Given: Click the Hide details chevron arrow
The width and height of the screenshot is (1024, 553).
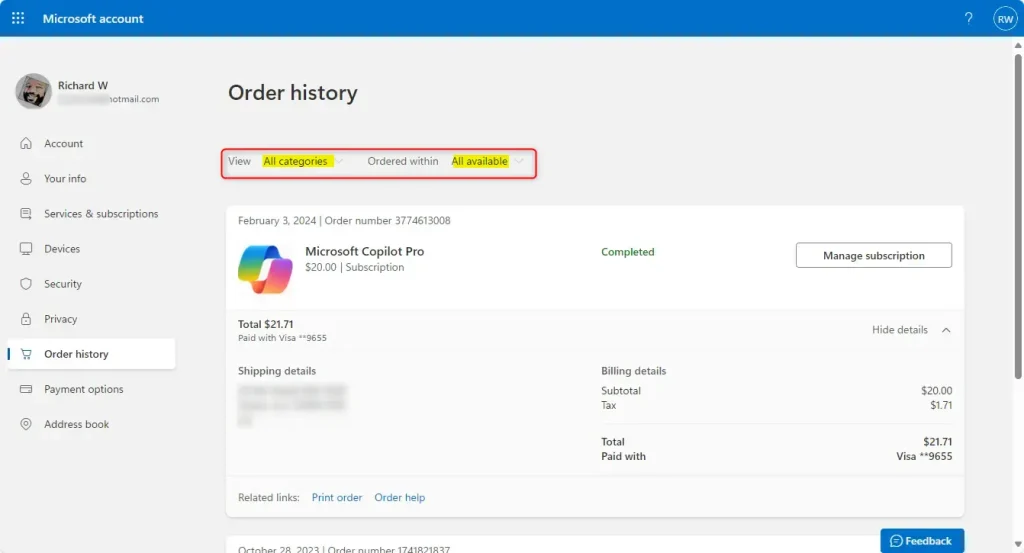Looking at the screenshot, I should click(x=946, y=330).
